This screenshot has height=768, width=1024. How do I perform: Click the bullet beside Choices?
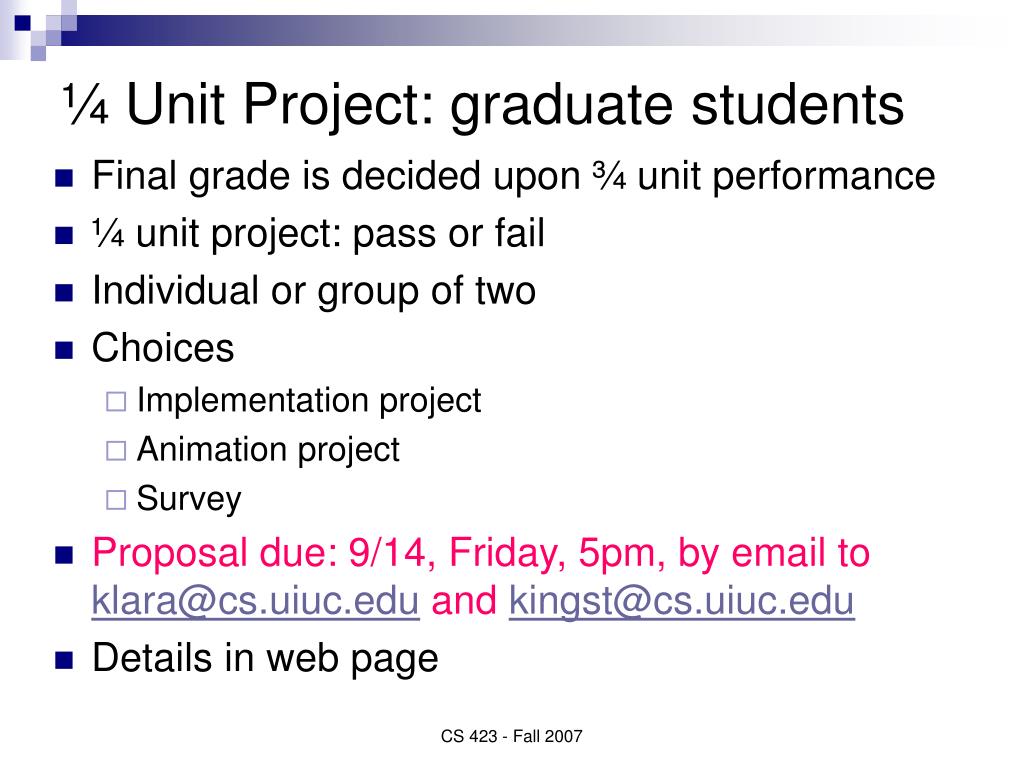point(64,351)
